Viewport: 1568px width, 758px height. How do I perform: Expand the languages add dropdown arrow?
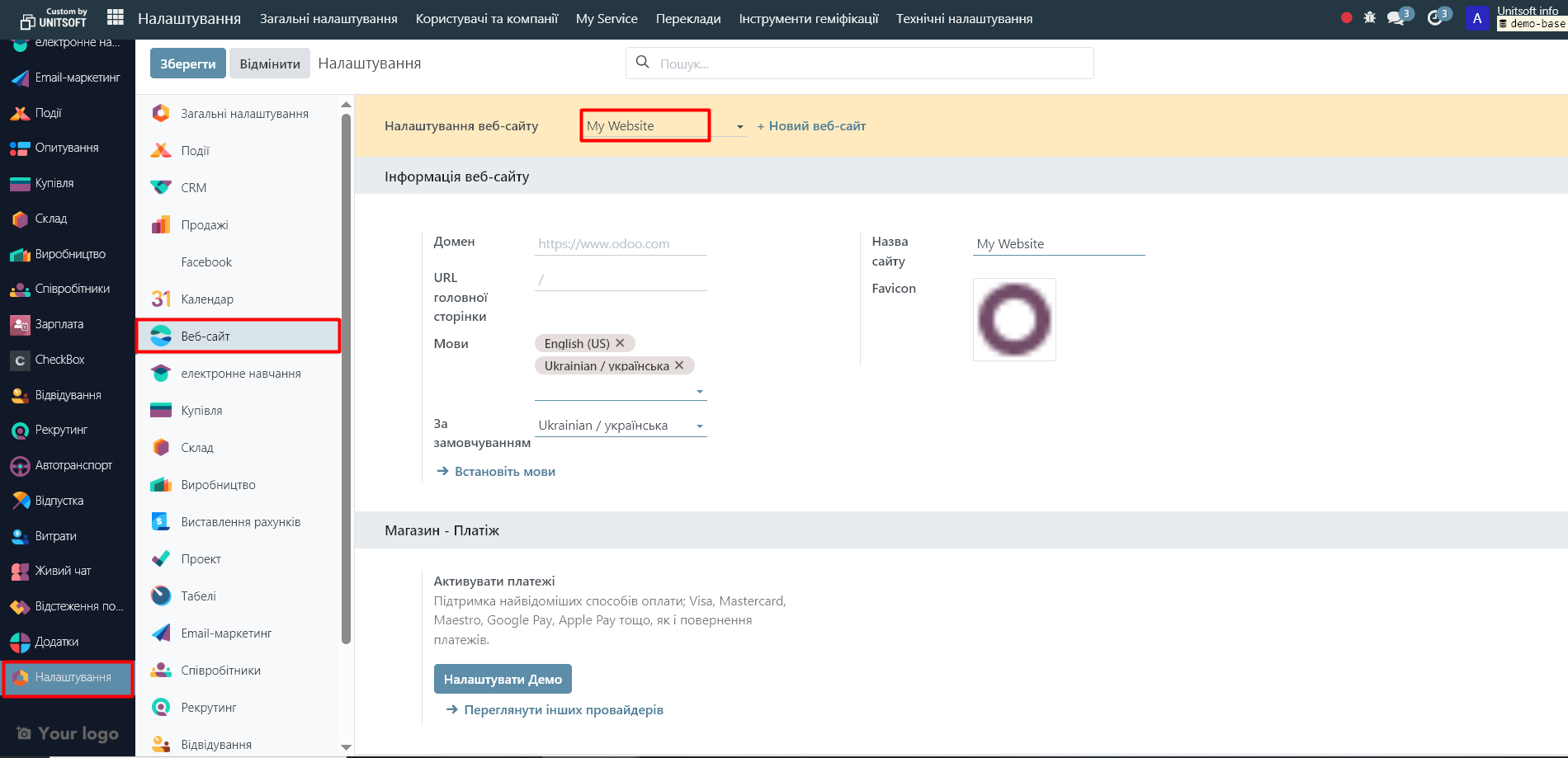[700, 392]
